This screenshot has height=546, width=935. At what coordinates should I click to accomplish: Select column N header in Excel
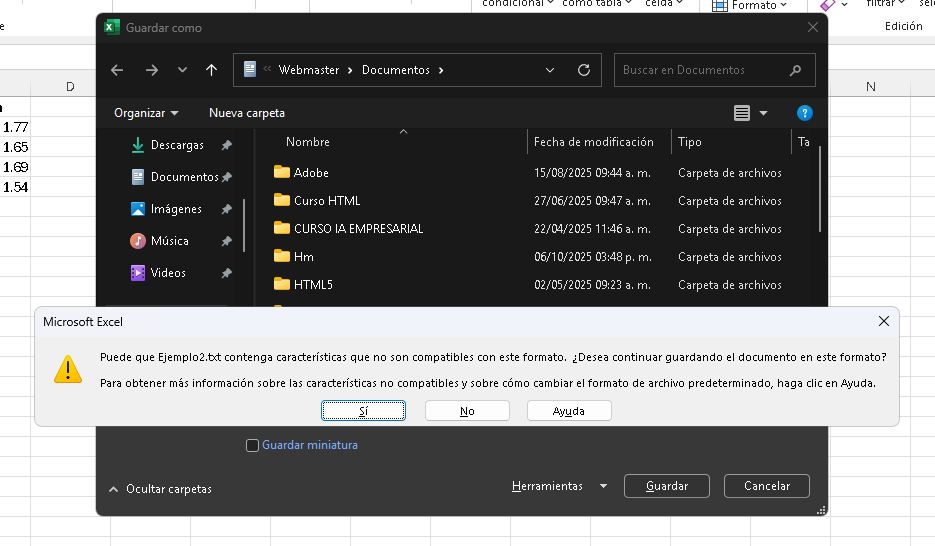(871, 86)
